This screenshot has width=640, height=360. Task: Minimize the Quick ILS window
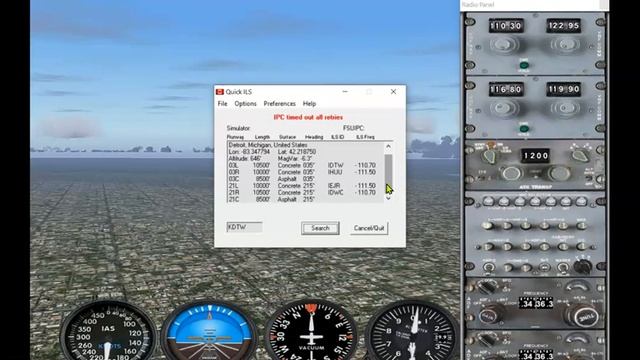pos(345,92)
